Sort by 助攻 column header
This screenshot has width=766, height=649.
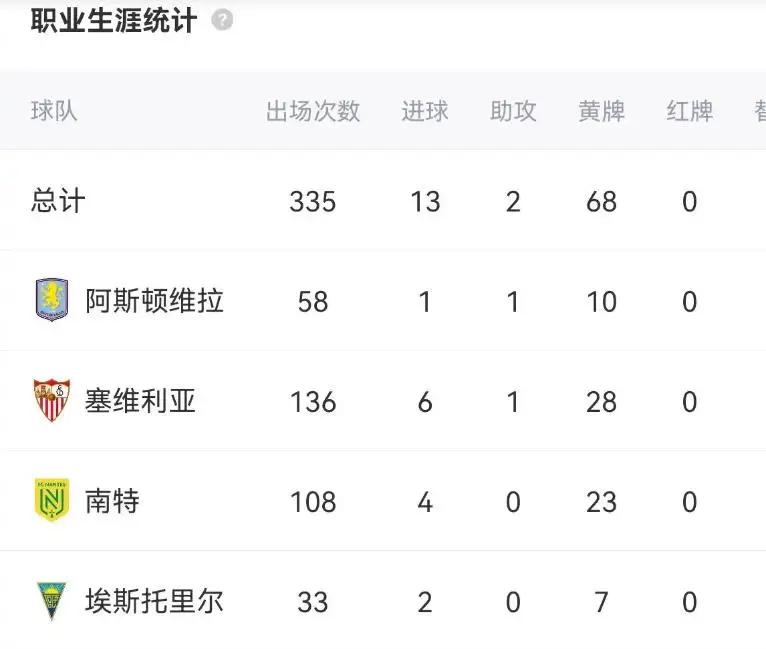pyautogui.click(x=513, y=111)
